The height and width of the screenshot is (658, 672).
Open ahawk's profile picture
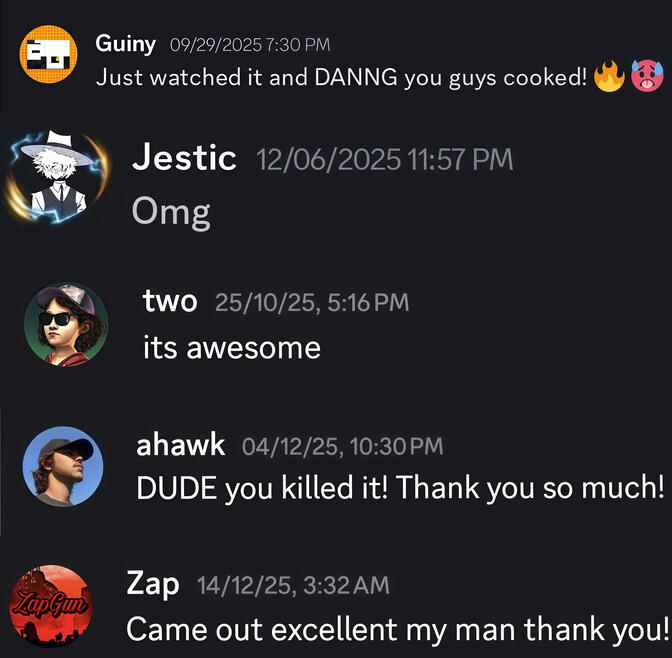coord(63,466)
